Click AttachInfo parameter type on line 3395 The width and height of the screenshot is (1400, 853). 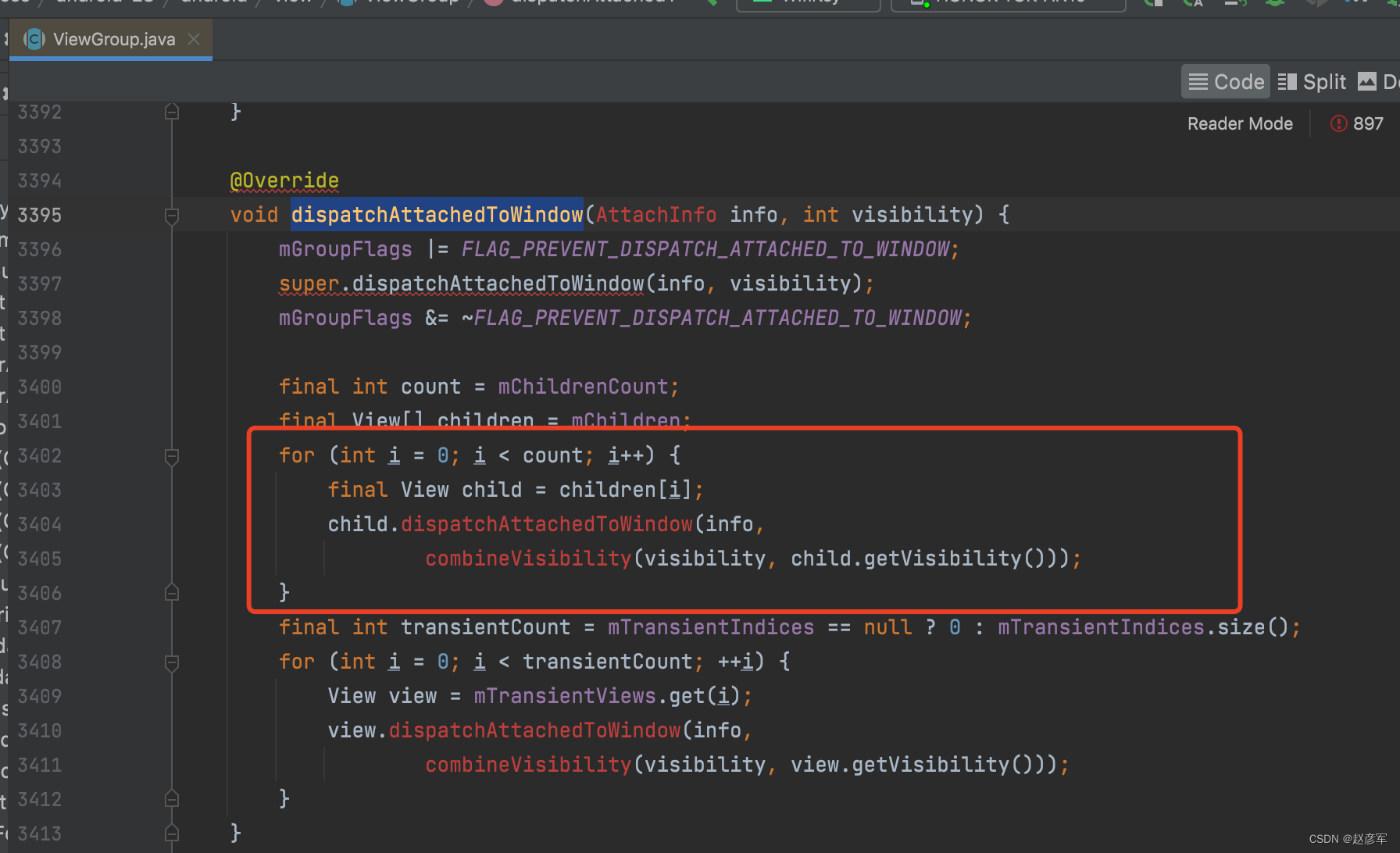coord(656,215)
